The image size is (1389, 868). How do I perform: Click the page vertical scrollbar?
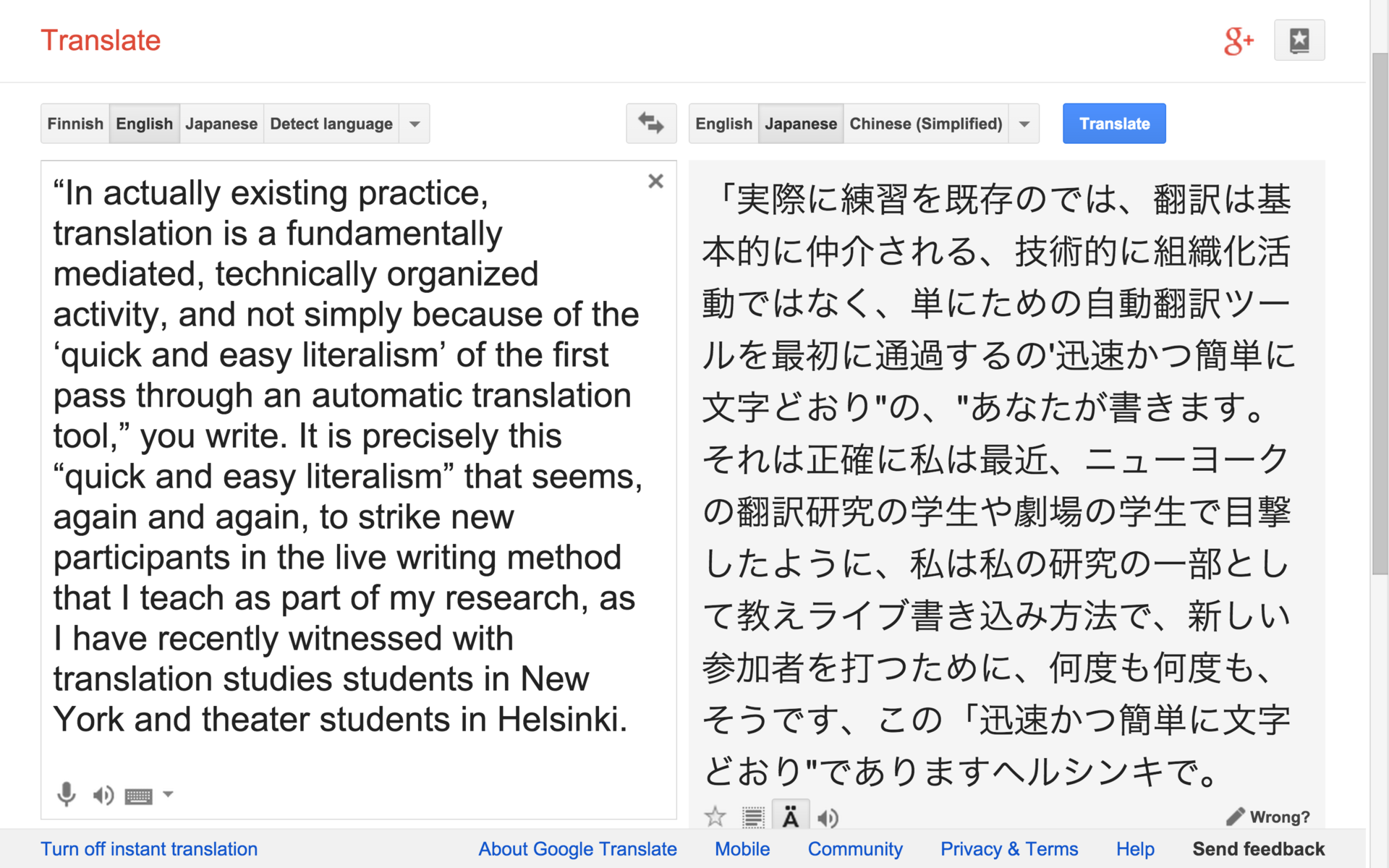[x=1380, y=311]
